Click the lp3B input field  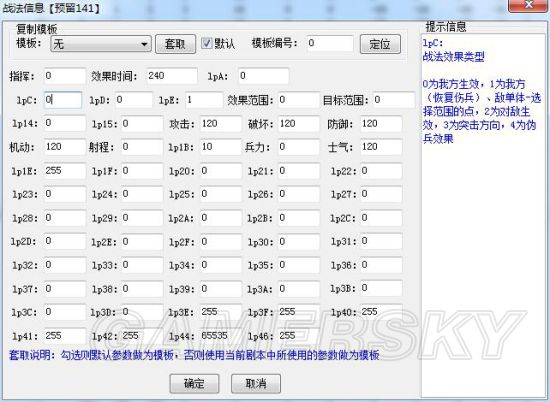tap(381, 289)
